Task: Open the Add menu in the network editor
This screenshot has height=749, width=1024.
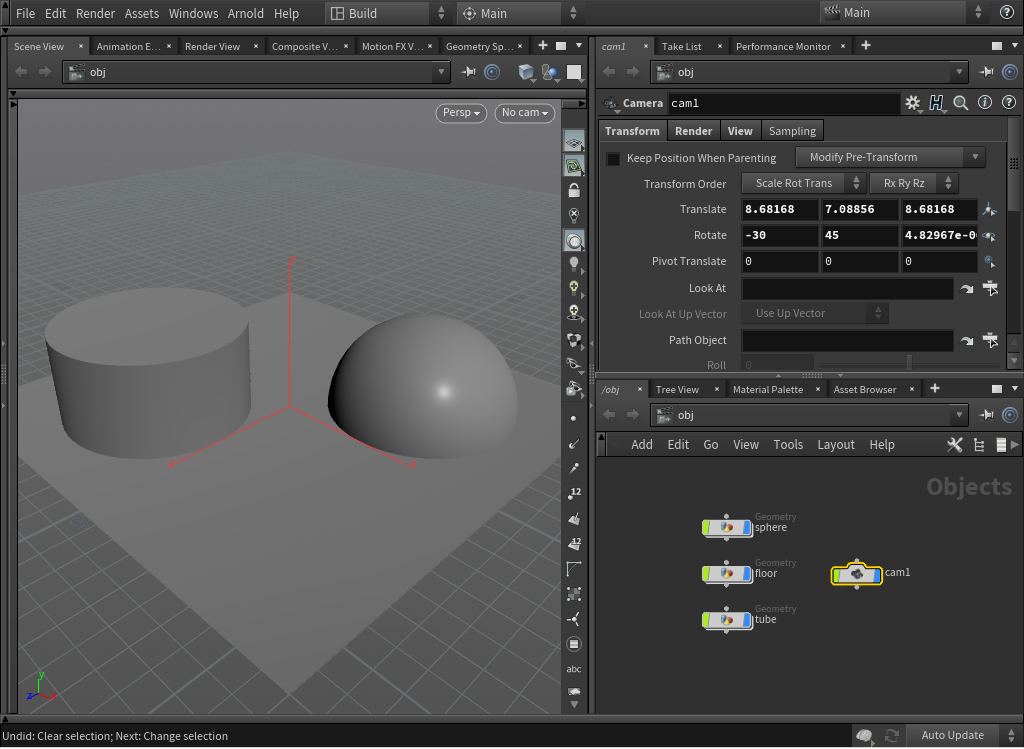Action: tap(642, 444)
